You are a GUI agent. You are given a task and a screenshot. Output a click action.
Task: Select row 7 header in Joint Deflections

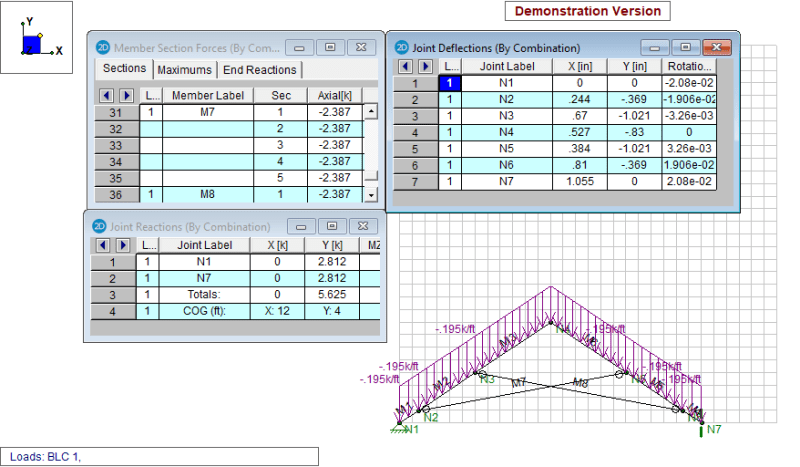pyautogui.click(x=415, y=182)
